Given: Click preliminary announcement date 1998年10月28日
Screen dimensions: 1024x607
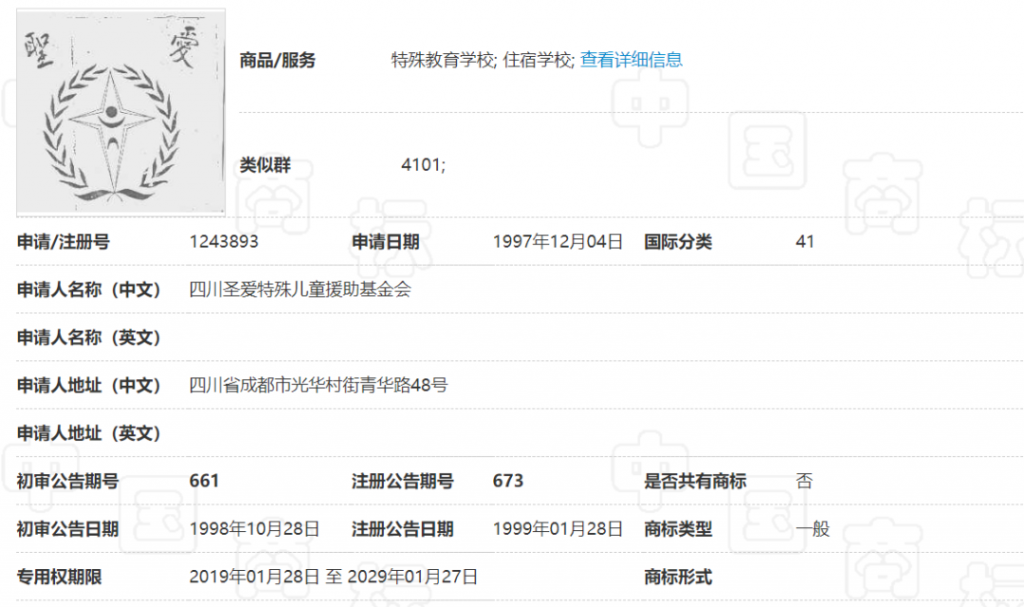Looking at the screenshot, I should tap(255, 529).
